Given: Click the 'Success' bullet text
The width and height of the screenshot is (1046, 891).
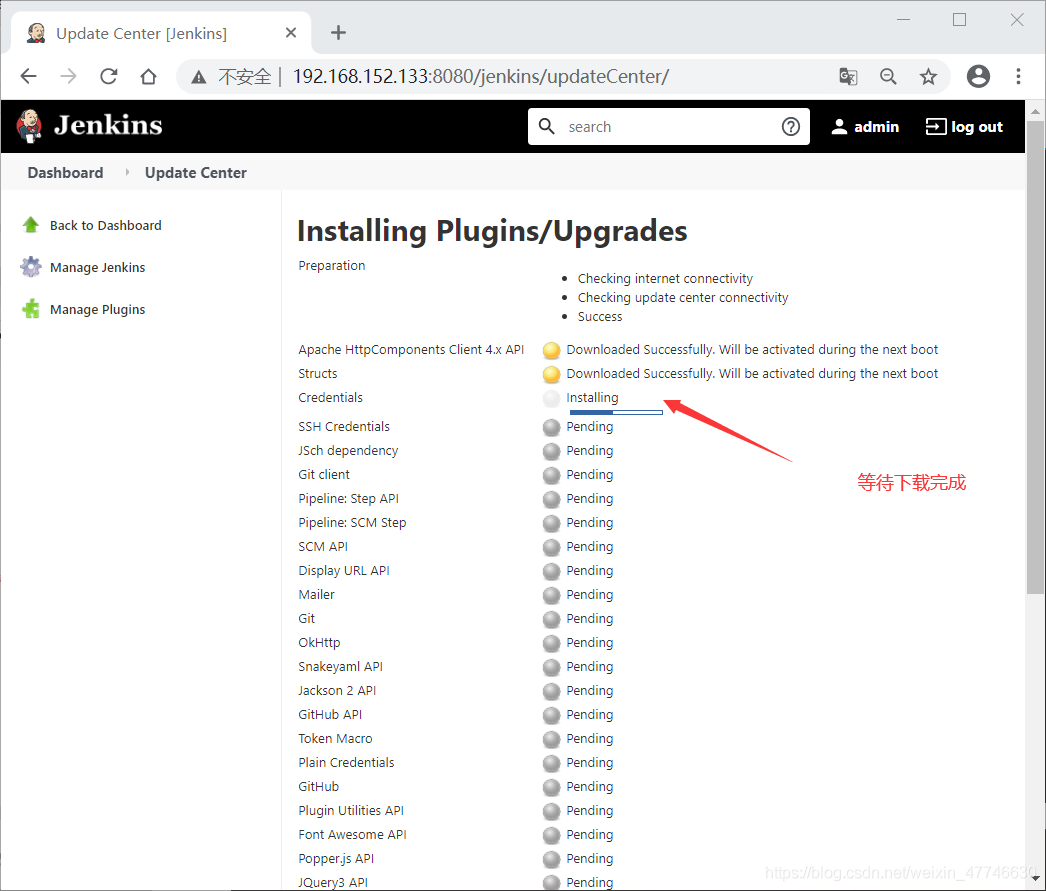Looking at the screenshot, I should [600, 317].
